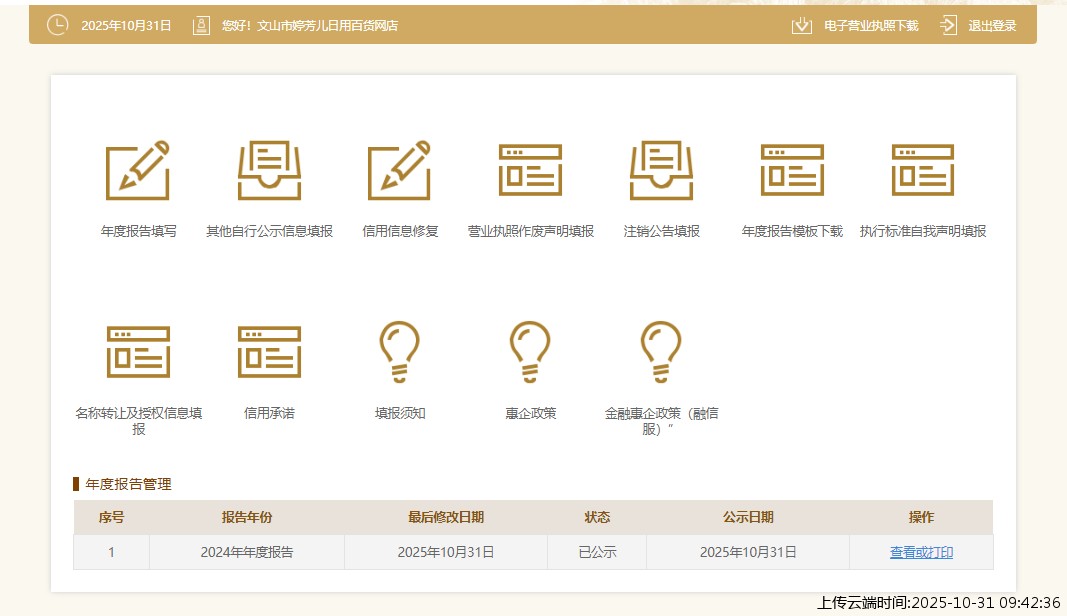Click the 电子营业执照下载 link

pyautogui.click(x=870, y=26)
